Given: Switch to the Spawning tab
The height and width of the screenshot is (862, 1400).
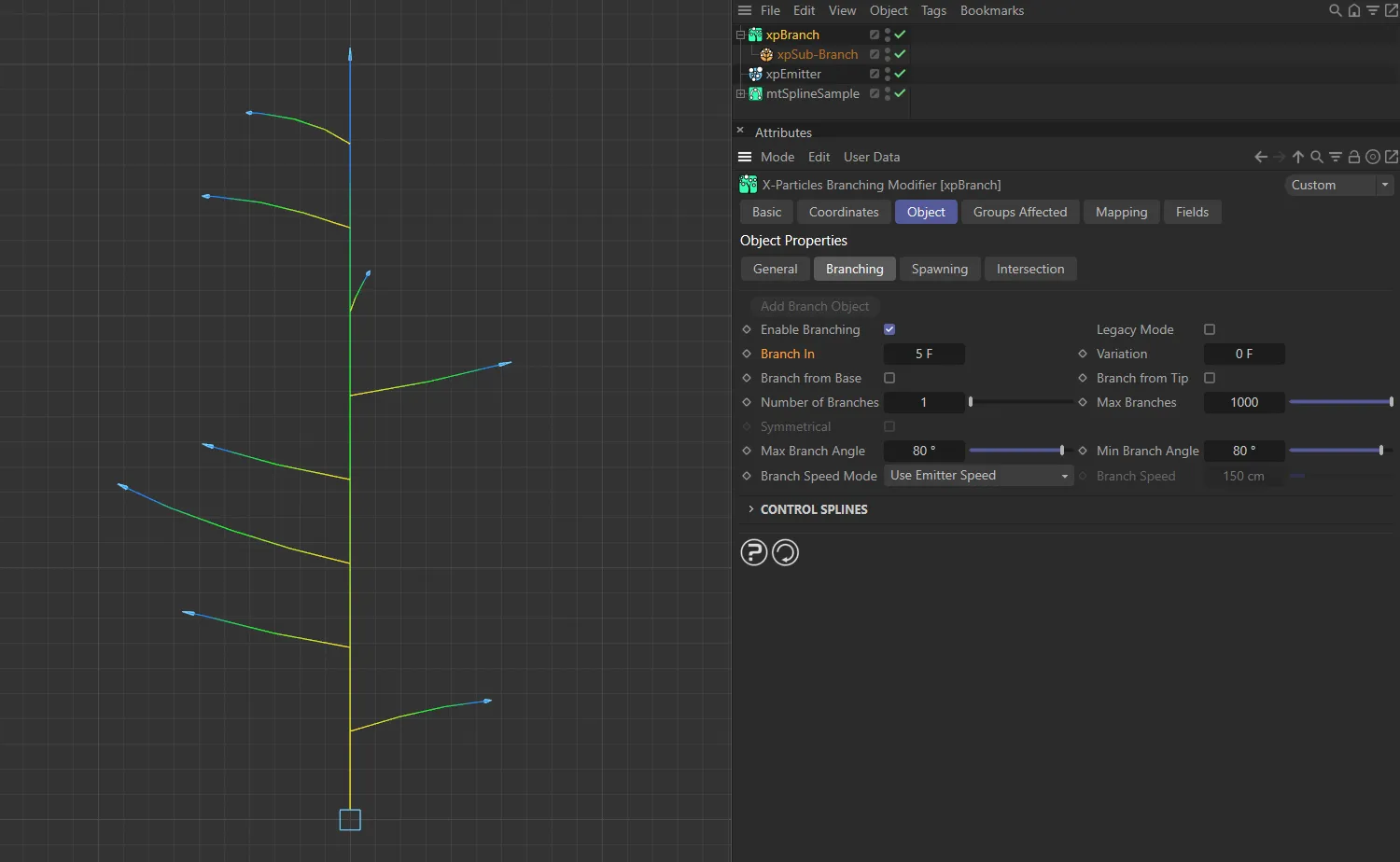Looking at the screenshot, I should [x=939, y=269].
